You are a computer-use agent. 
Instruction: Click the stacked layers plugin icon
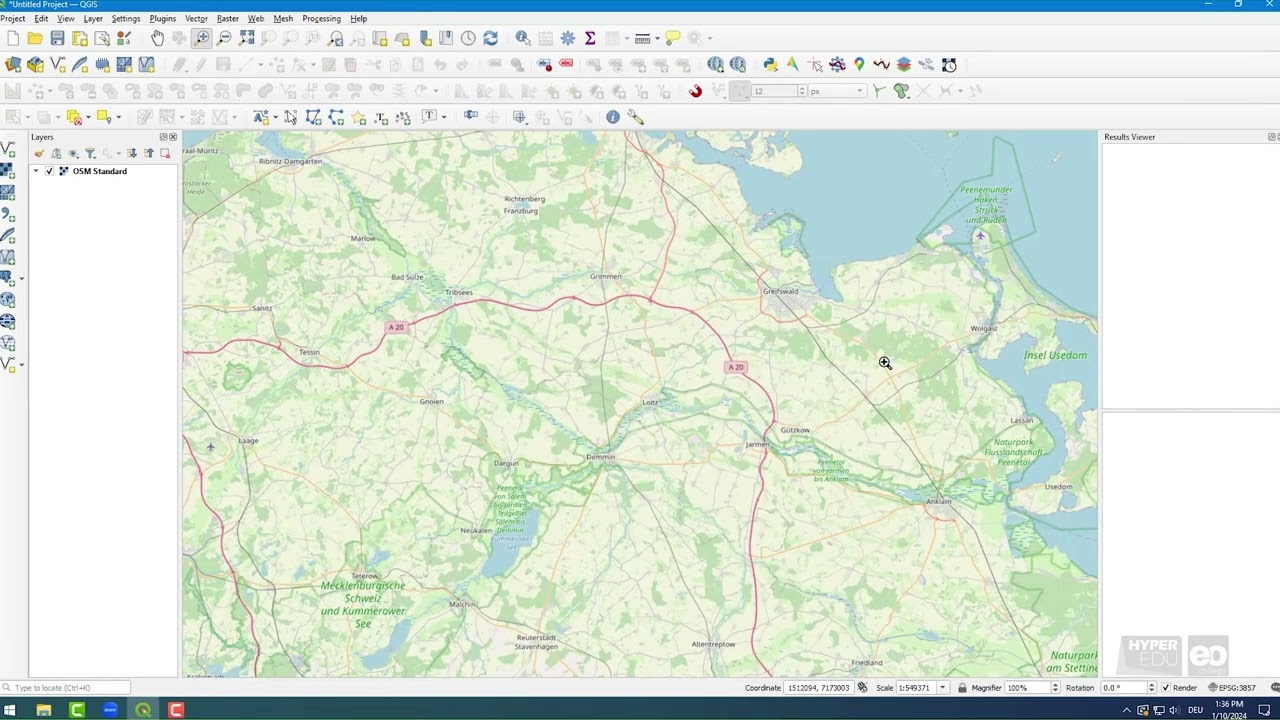[904, 64]
